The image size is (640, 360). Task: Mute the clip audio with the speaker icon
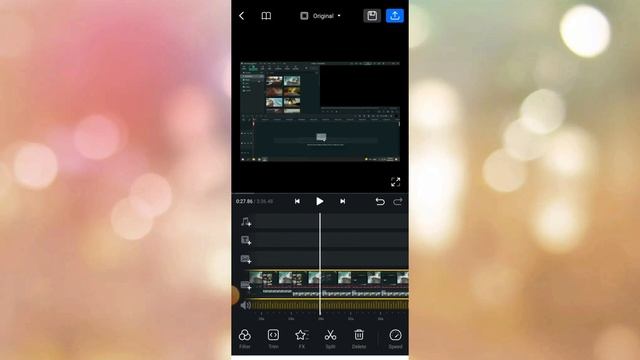tap(245, 305)
